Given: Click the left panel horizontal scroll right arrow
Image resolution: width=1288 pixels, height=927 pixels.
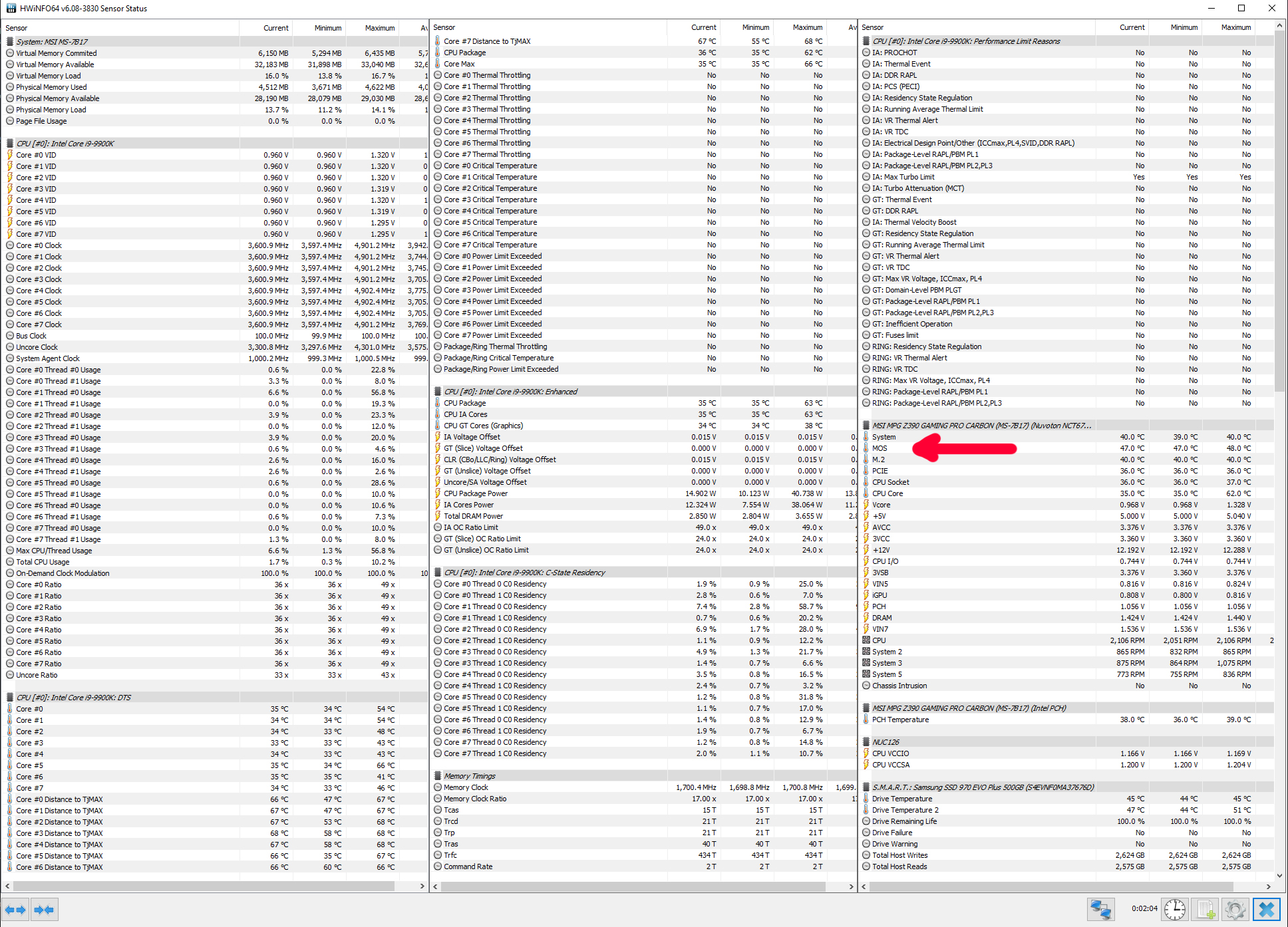Looking at the screenshot, I should point(422,886).
